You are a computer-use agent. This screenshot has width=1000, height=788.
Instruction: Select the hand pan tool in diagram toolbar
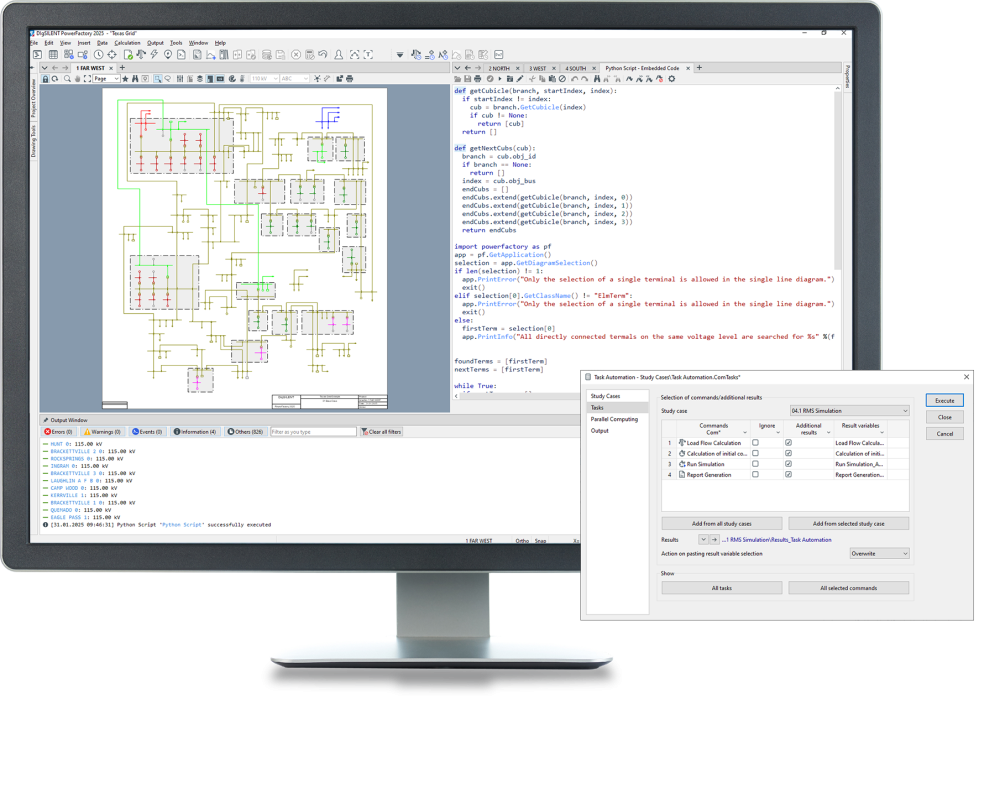pyautogui.click(x=77, y=79)
